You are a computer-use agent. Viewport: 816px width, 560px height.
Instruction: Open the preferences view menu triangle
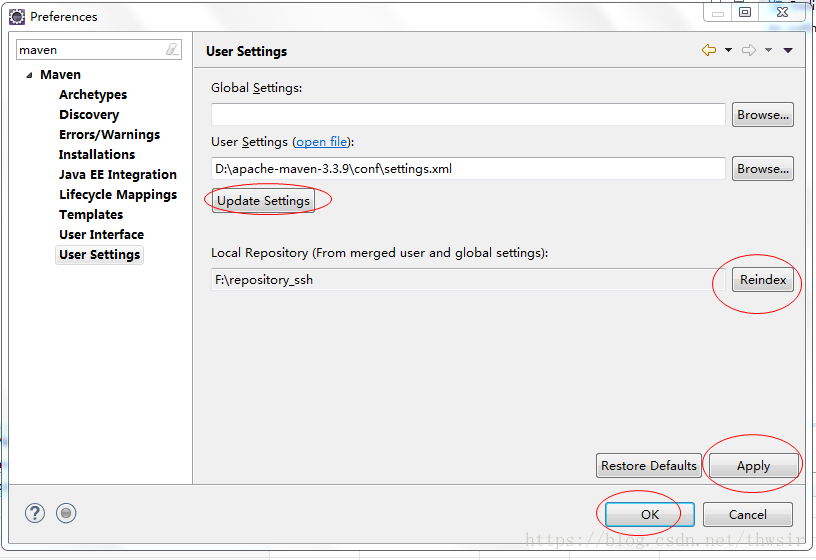pos(788,50)
